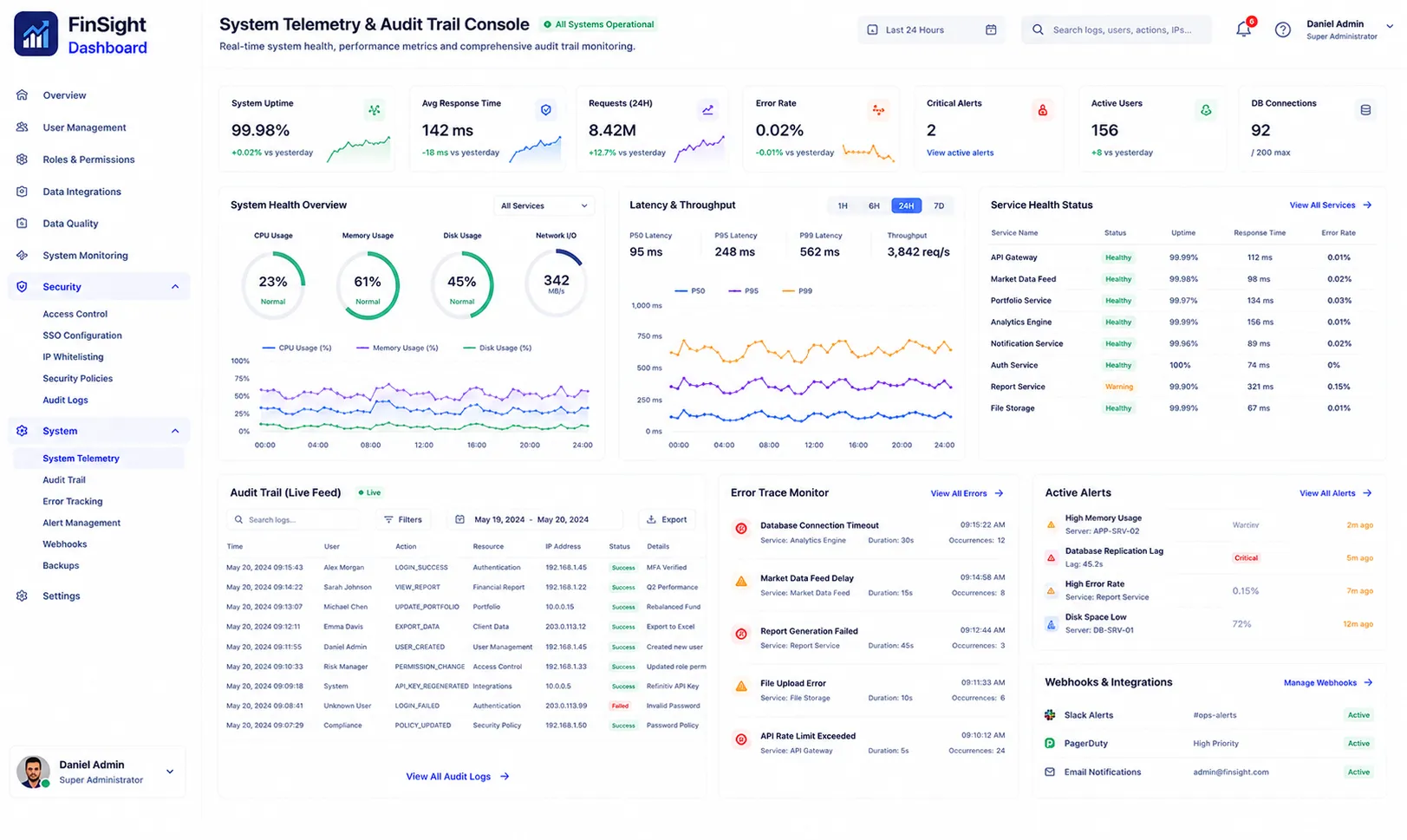Toggle the P50 legend series
1407x840 pixels.
tap(689, 291)
